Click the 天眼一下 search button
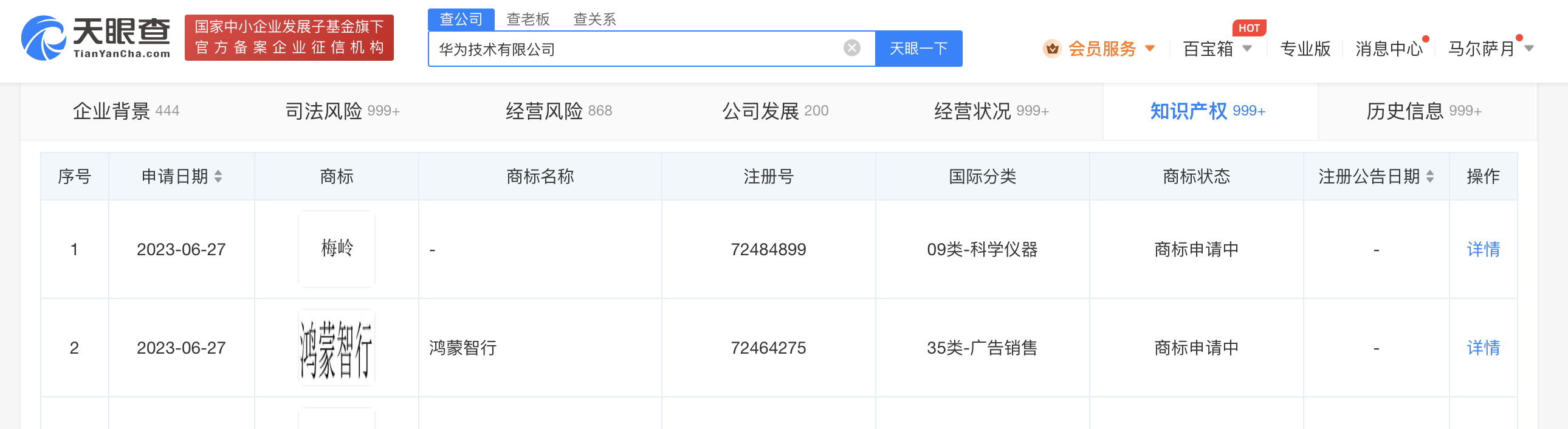The image size is (1568, 429). coord(918,49)
